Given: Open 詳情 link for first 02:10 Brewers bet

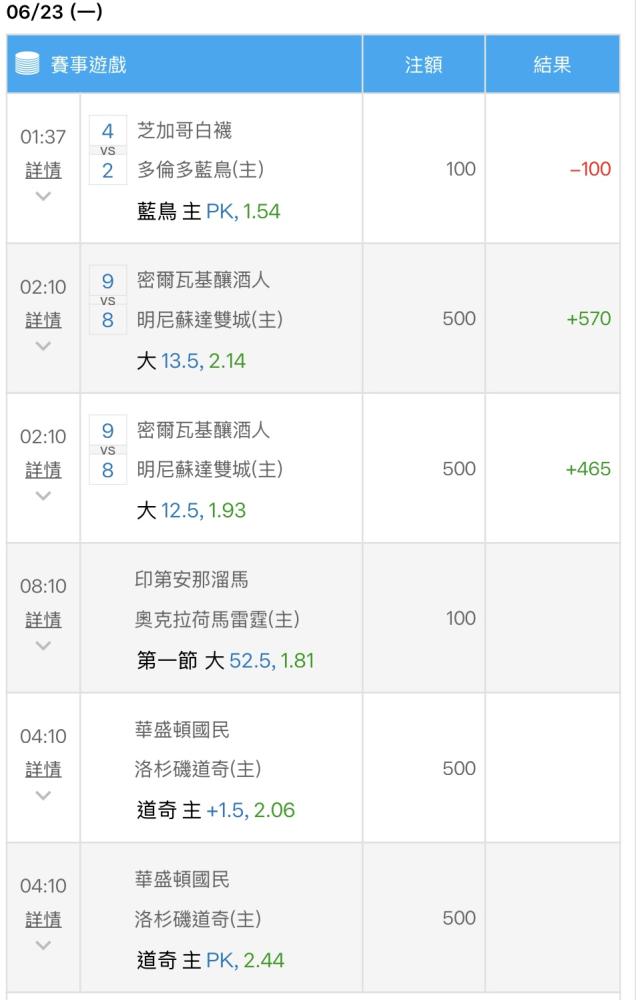Looking at the screenshot, I should click(43, 320).
